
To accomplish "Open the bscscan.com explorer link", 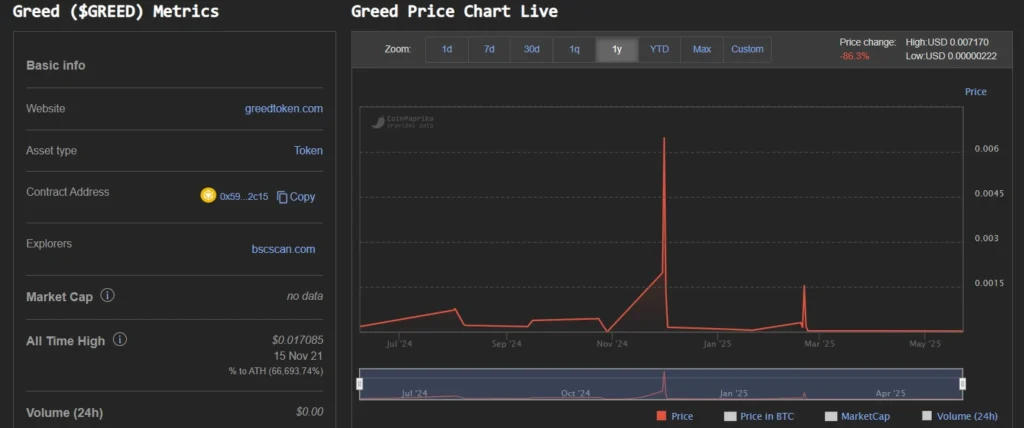I will (283, 249).
